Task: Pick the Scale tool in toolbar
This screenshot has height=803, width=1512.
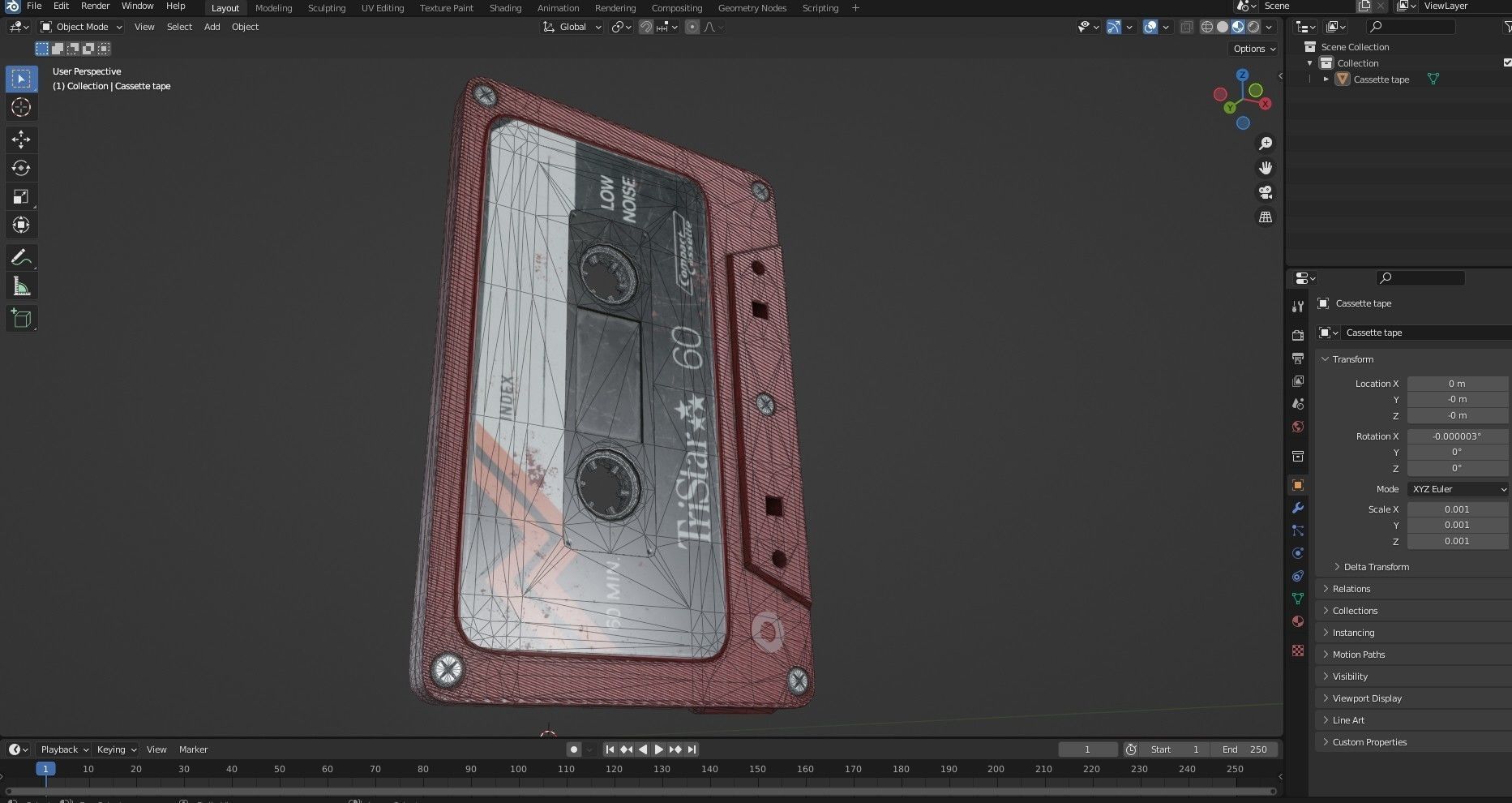Action: [x=22, y=196]
